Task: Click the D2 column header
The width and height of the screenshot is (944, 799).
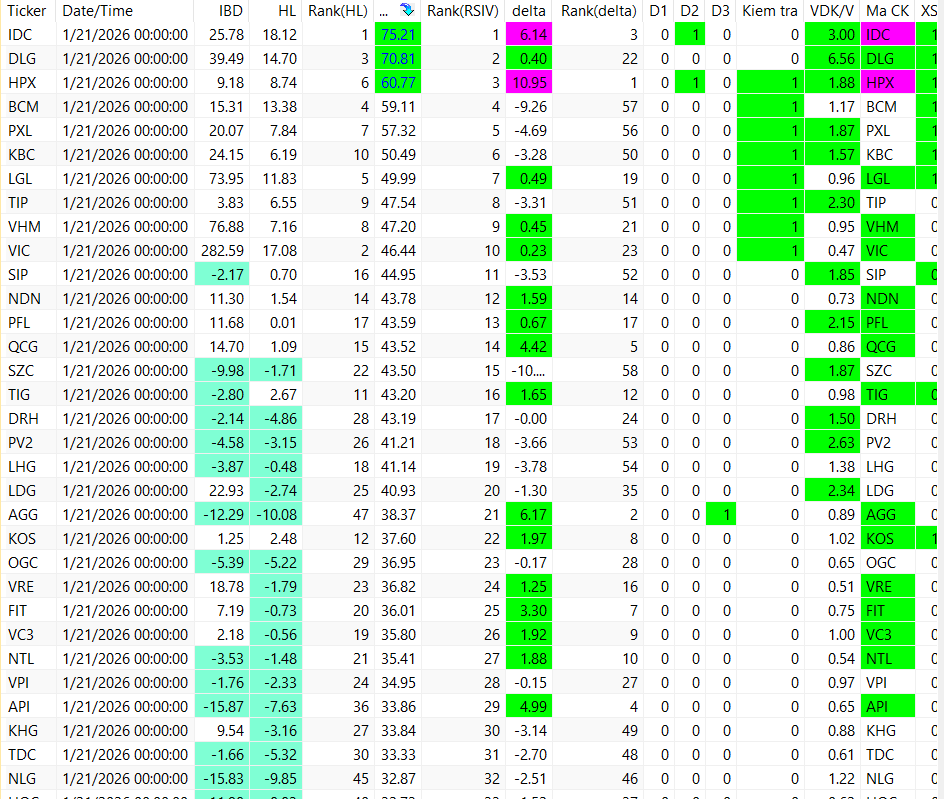Action: pos(690,11)
